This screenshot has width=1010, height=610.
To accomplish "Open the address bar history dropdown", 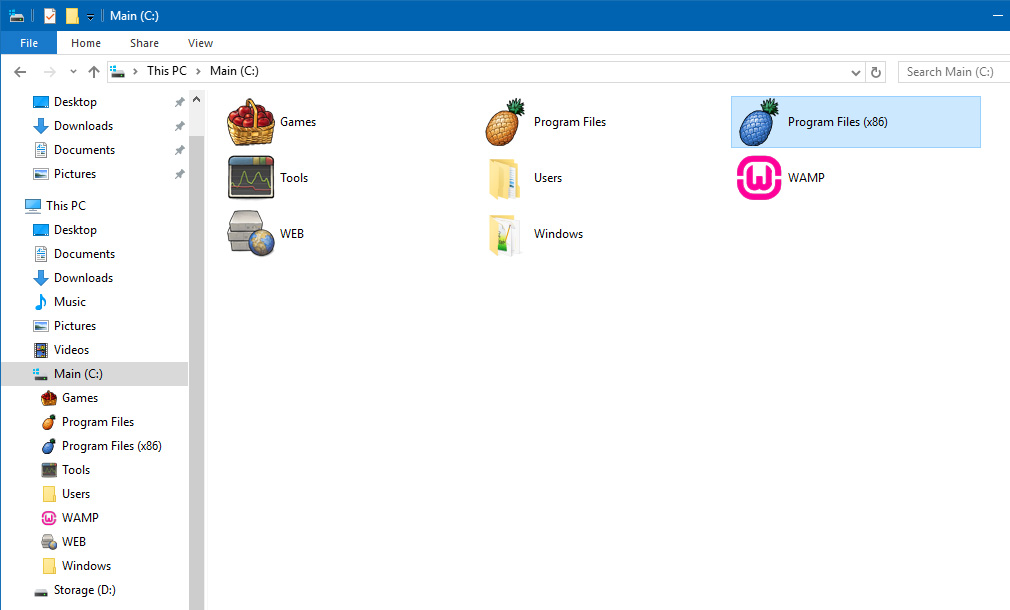I will [x=855, y=71].
